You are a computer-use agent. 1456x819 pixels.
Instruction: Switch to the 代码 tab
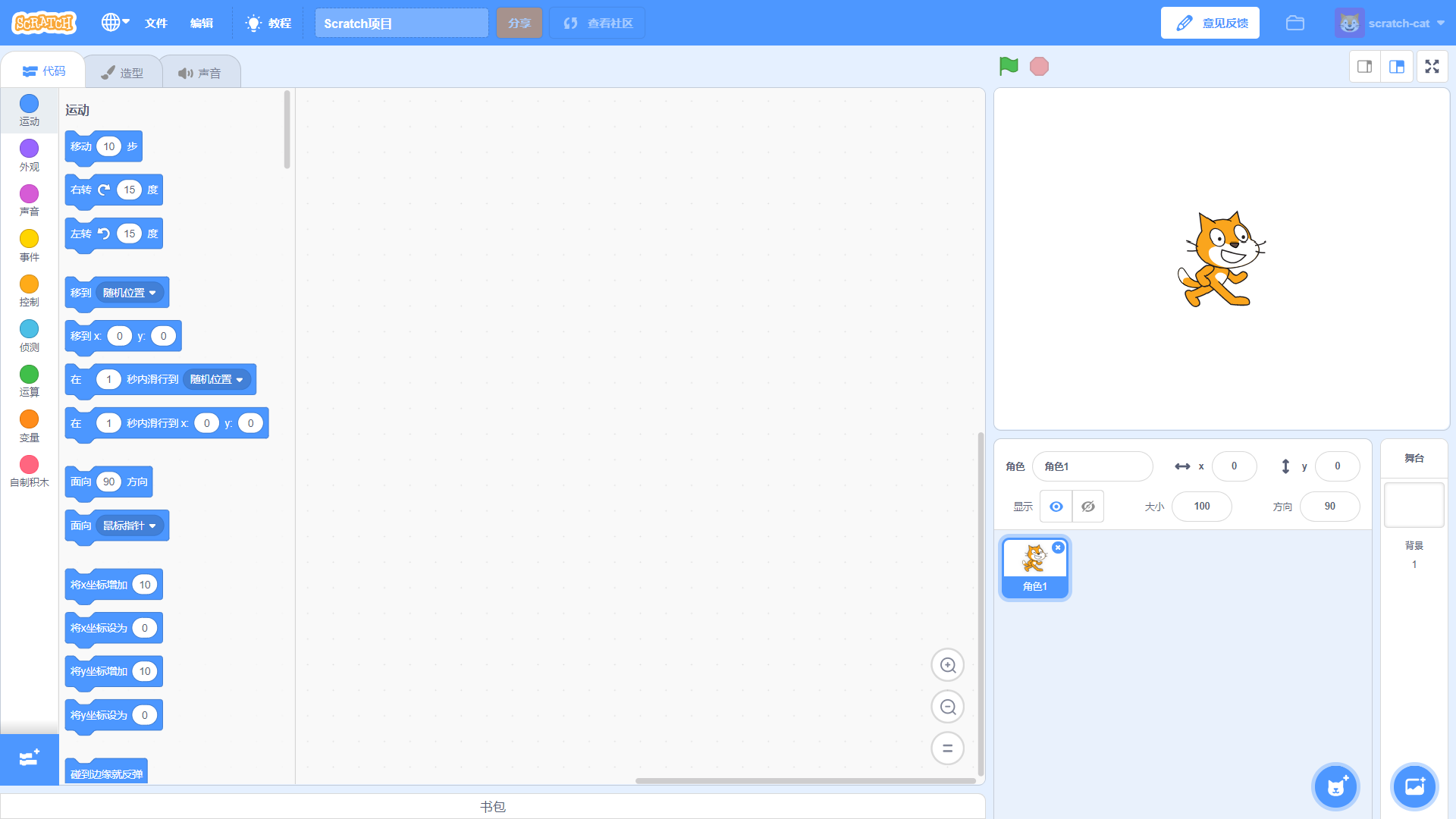click(43, 71)
